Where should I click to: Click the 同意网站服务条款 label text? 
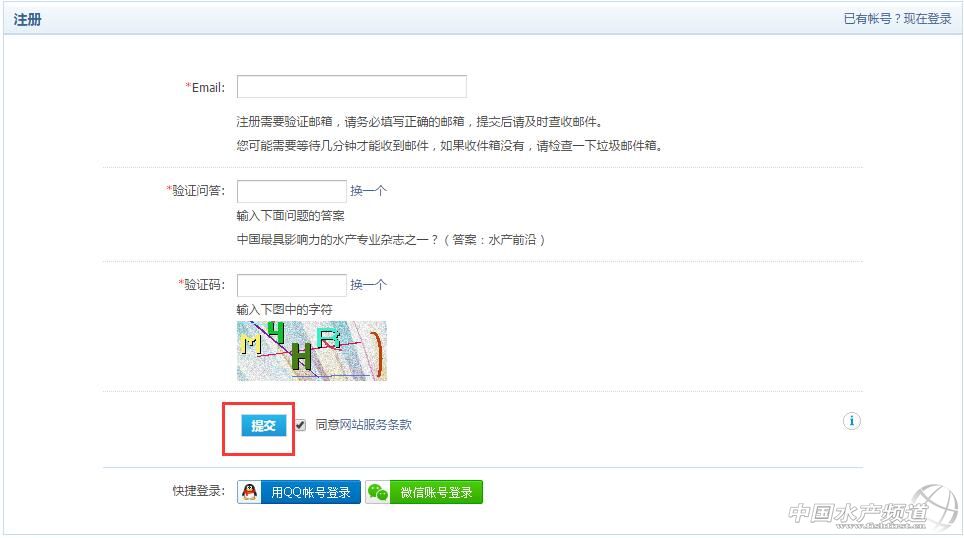(x=363, y=425)
